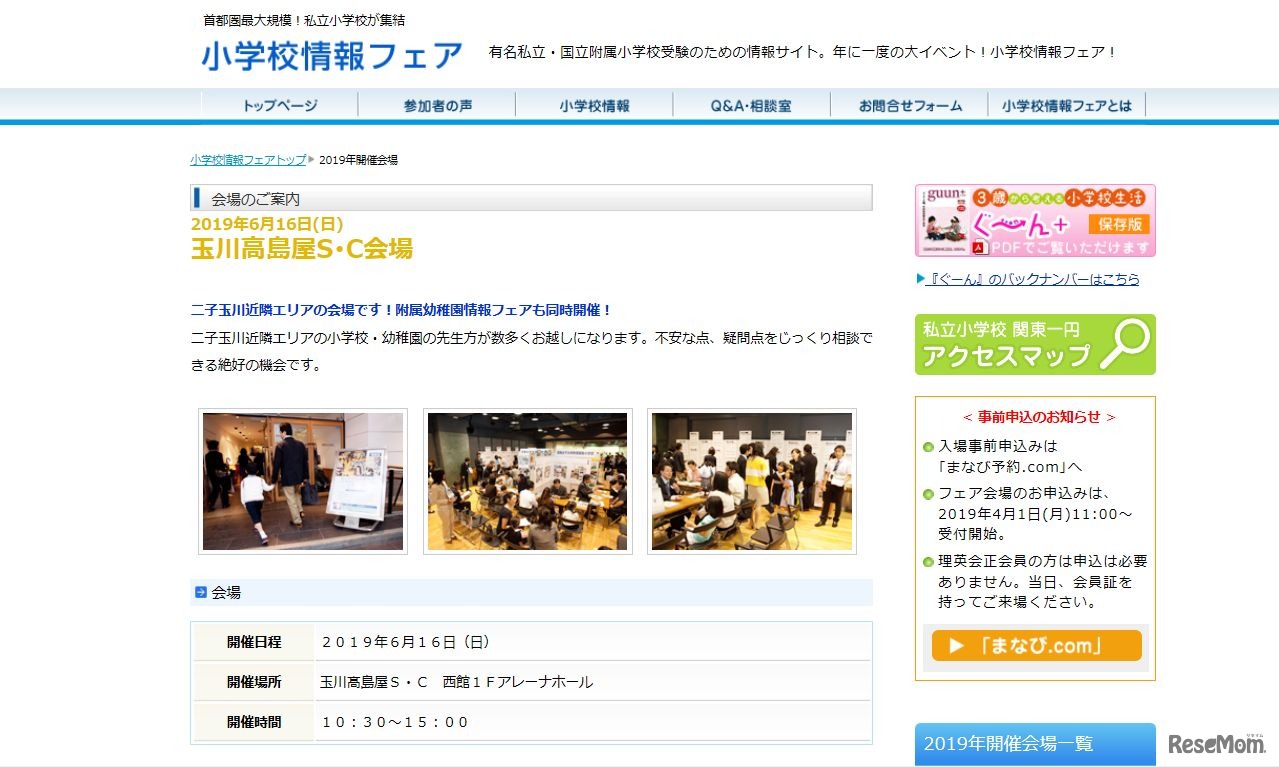
Task: Click the 小学校情報フェア site logo
Action: pyautogui.click(x=332, y=55)
